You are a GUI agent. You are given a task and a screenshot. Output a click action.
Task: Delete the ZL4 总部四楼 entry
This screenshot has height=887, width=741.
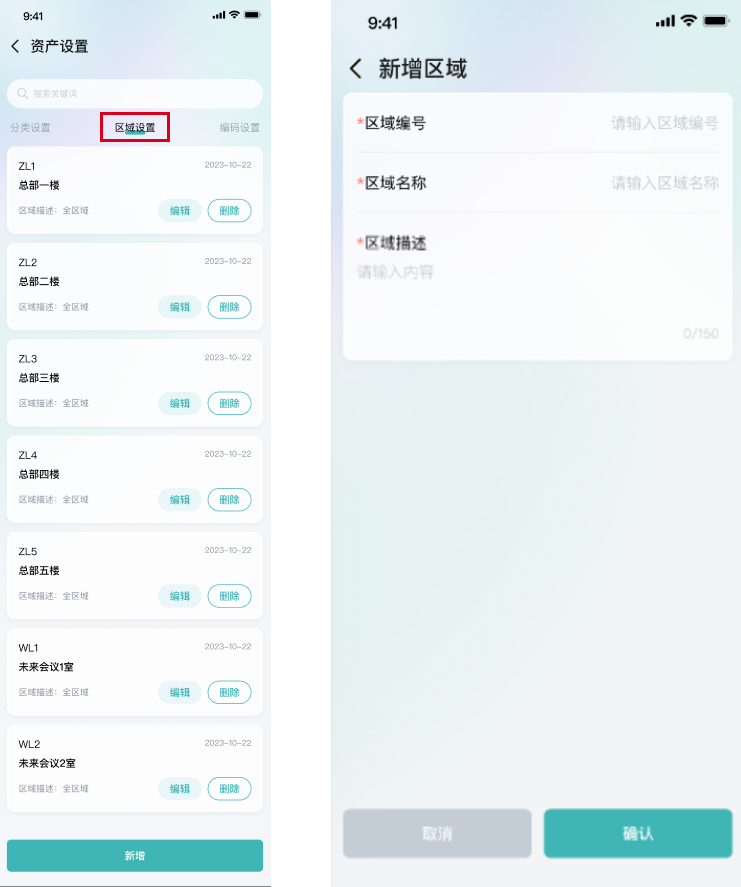click(229, 500)
